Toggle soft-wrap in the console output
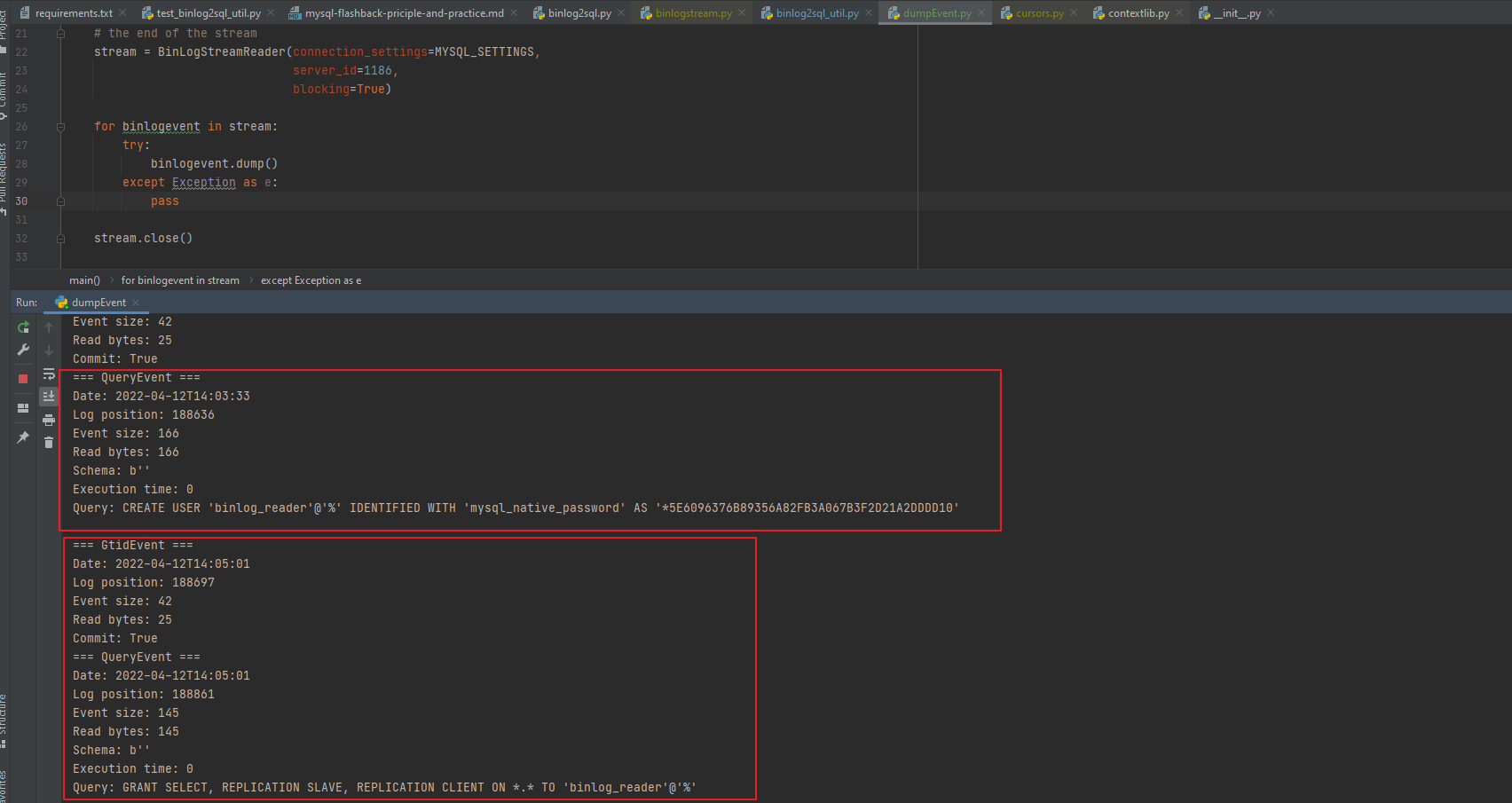Viewport: 1512px width, 803px height. click(x=49, y=374)
